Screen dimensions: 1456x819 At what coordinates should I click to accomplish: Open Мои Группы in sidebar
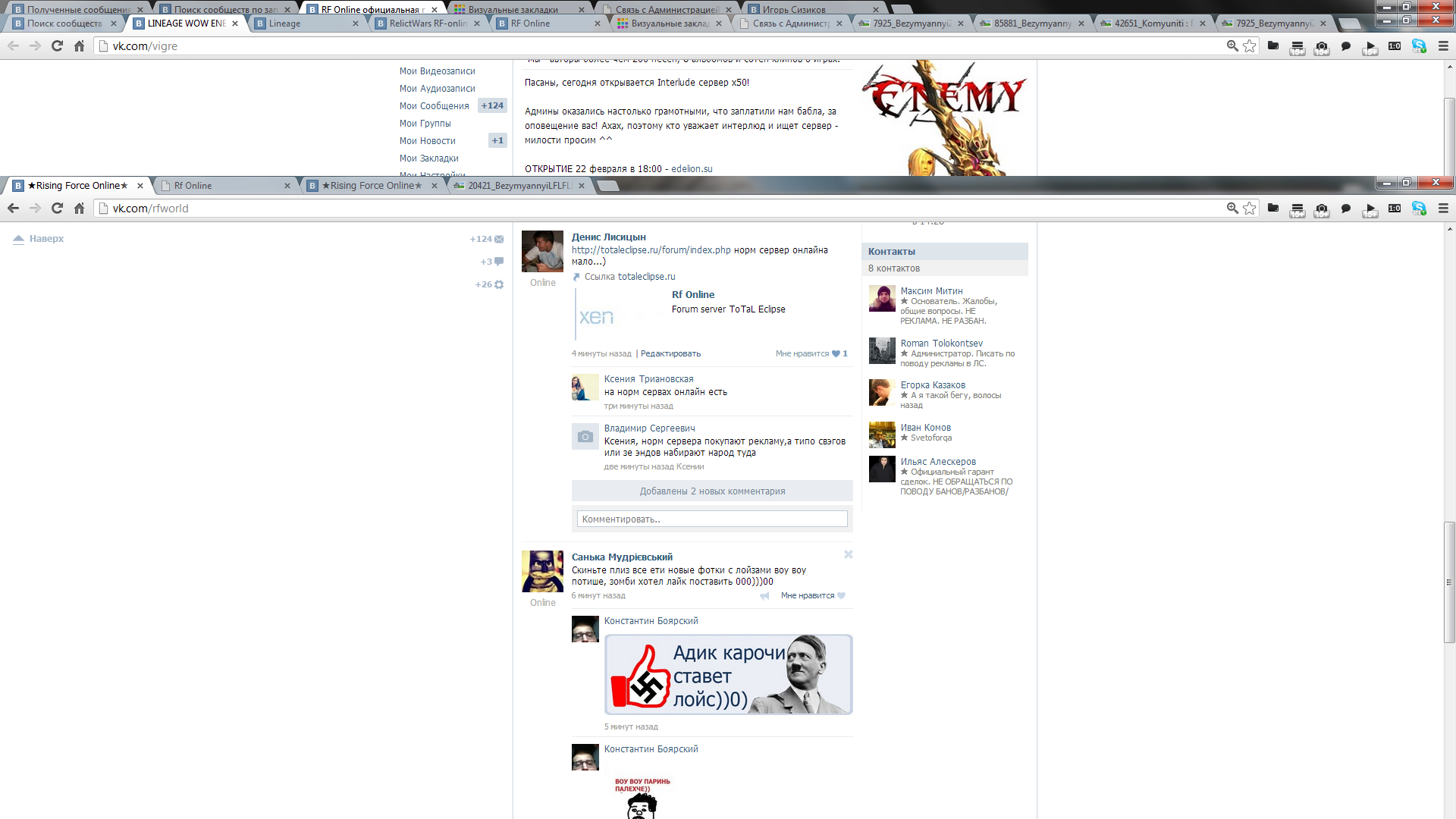425,124
